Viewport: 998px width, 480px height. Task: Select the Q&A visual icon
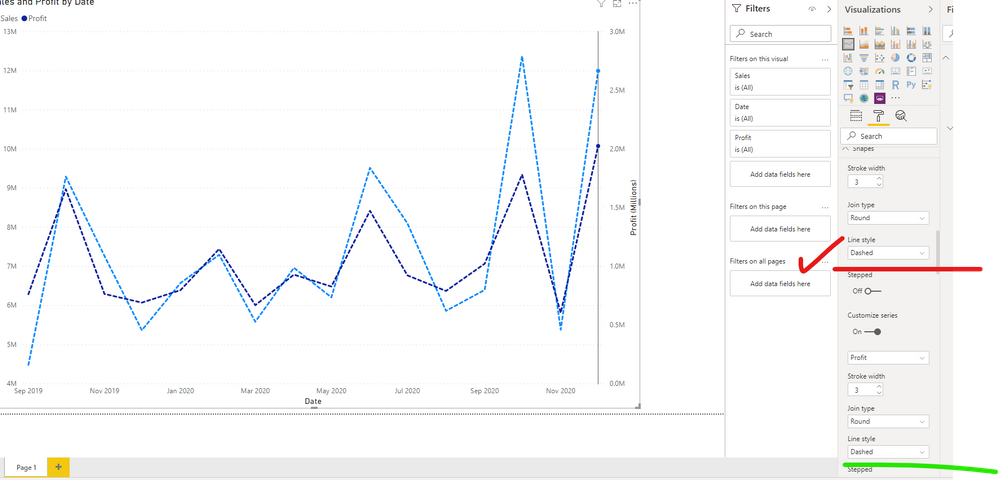tap(848, 98)
